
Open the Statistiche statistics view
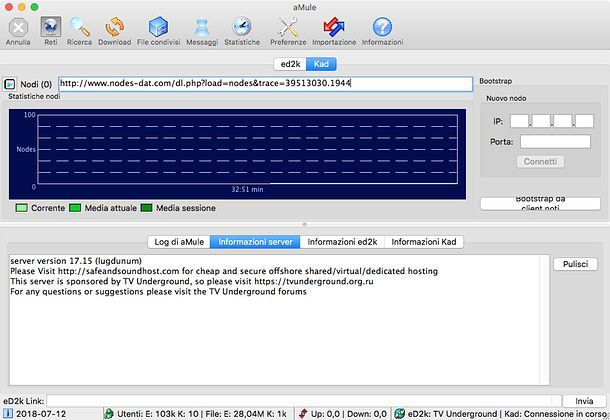coord(242,31)
